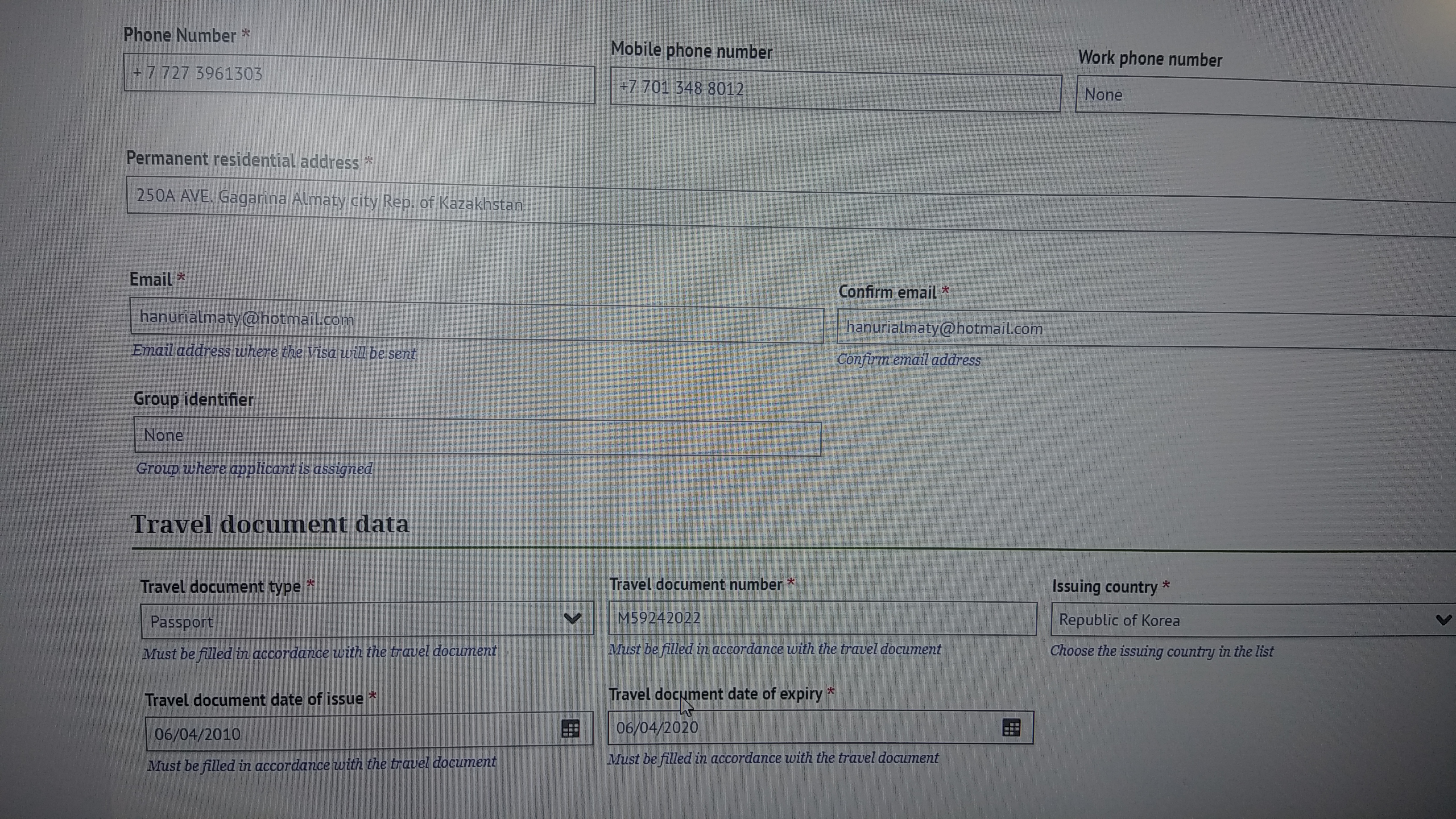Image resolution: width=1456 pixels, height=819 pixels.
Task: Click the Confirm email input field
Action: click(1146, 330)
